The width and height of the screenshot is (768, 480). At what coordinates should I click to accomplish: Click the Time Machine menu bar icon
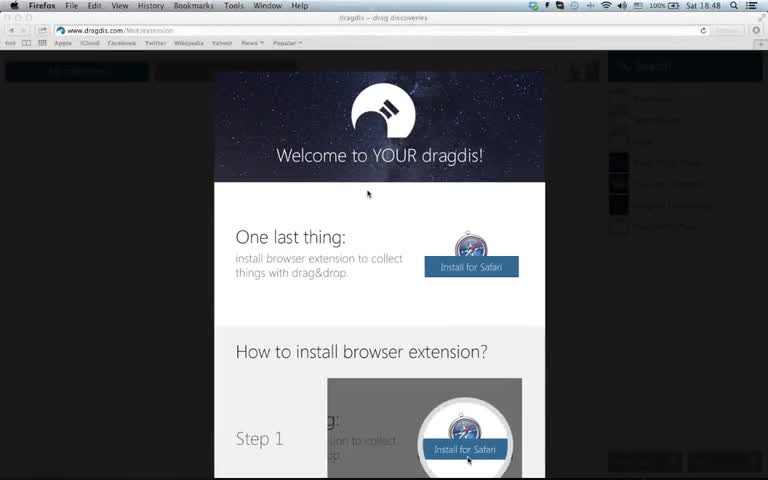(x=575, y=6)
